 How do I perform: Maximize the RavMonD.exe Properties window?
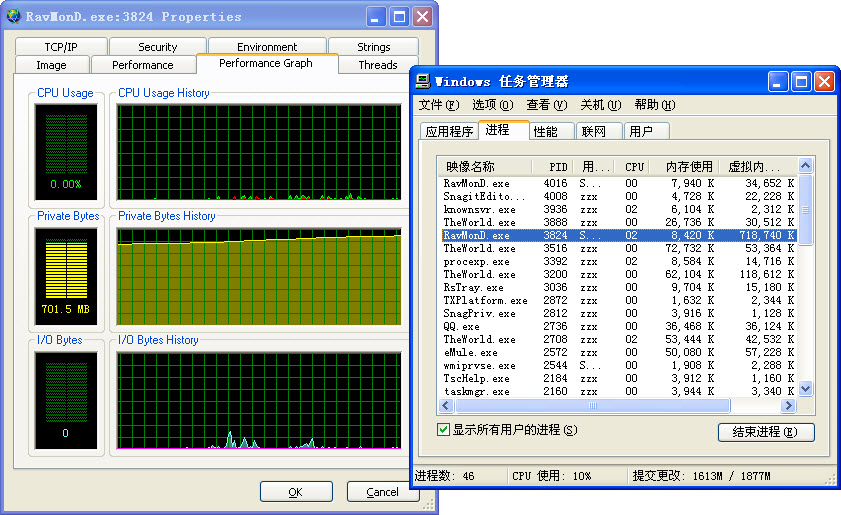[x=399, y=17]
